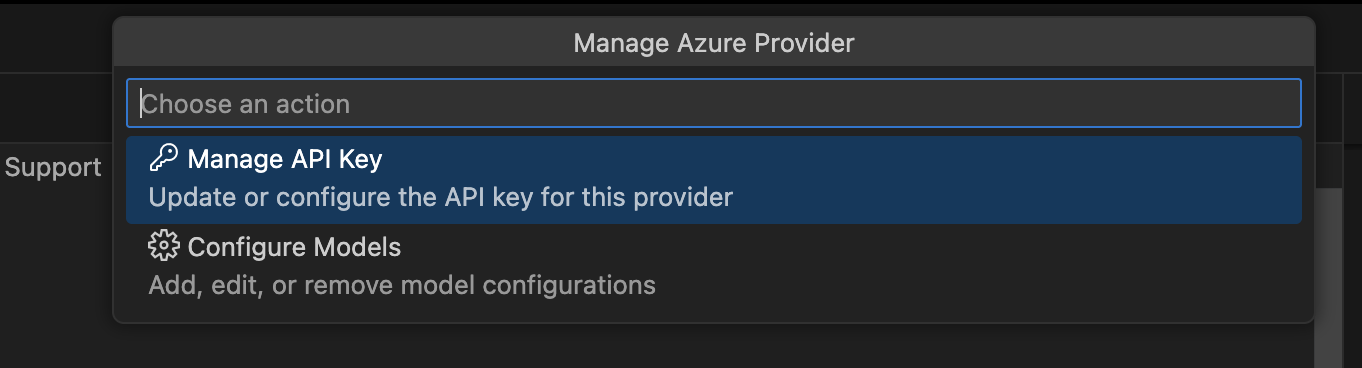Focus the Choose an action input field
Screen dimensions: 1362x368
coord(714,103)
